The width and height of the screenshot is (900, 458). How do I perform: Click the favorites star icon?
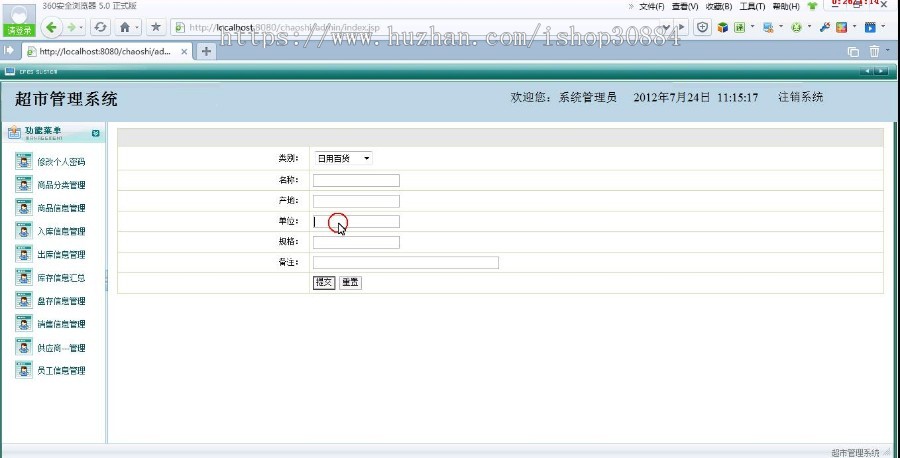pyautogui.click(x=156, y=27)
